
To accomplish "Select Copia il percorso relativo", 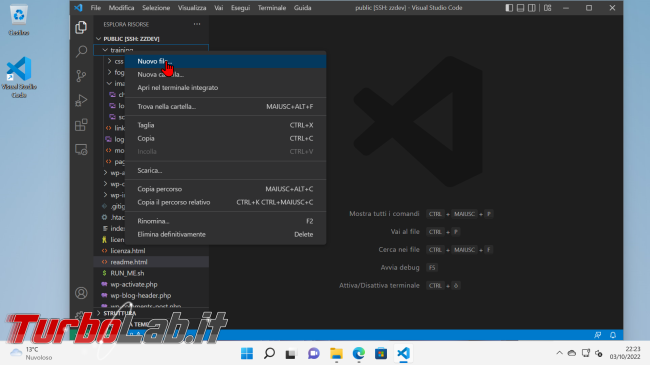I will click(226, 202).
